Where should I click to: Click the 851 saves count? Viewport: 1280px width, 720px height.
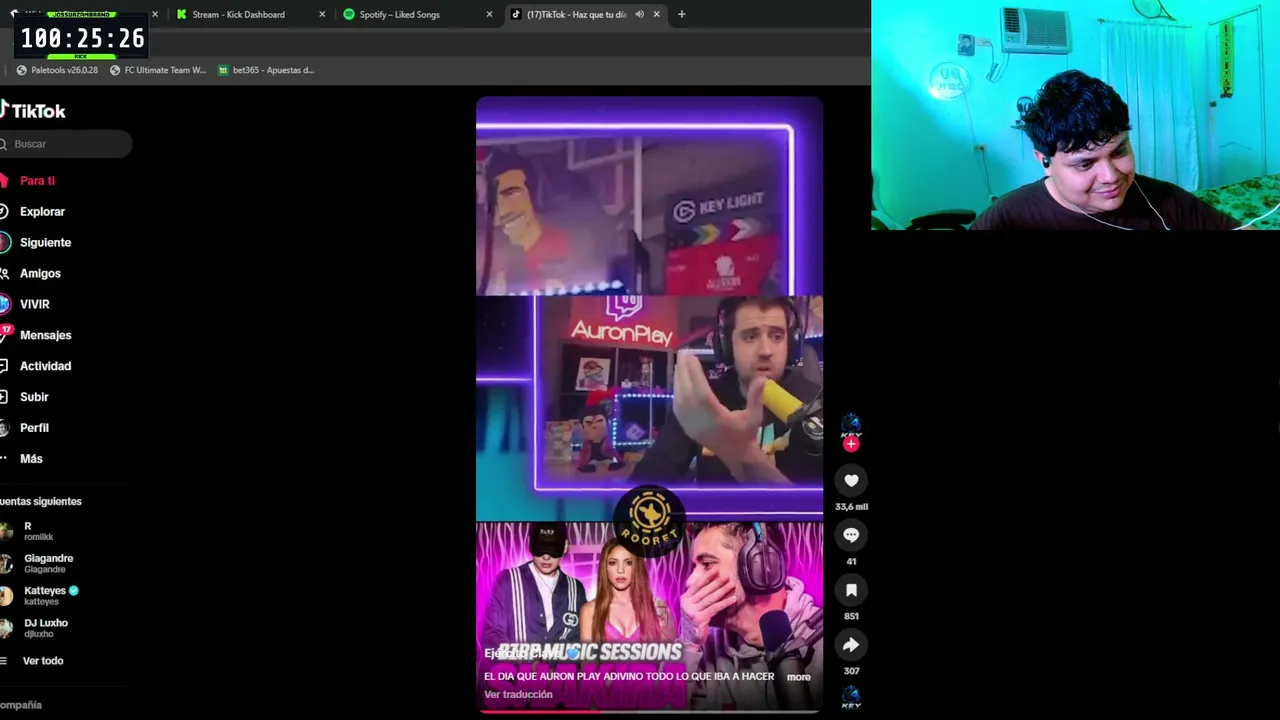[x=851, y=616]
